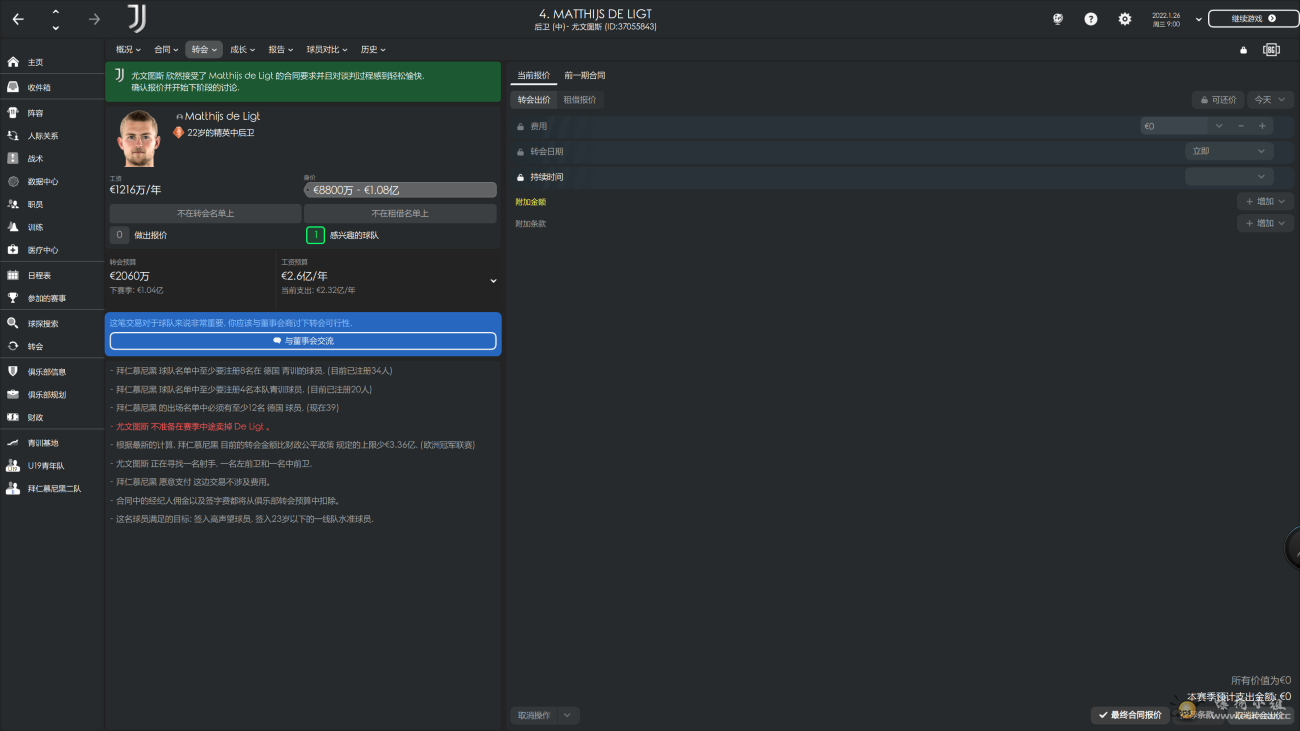
Task: Open the 历史 history menu
Action: pyautogui.click(x=373, y=49)
